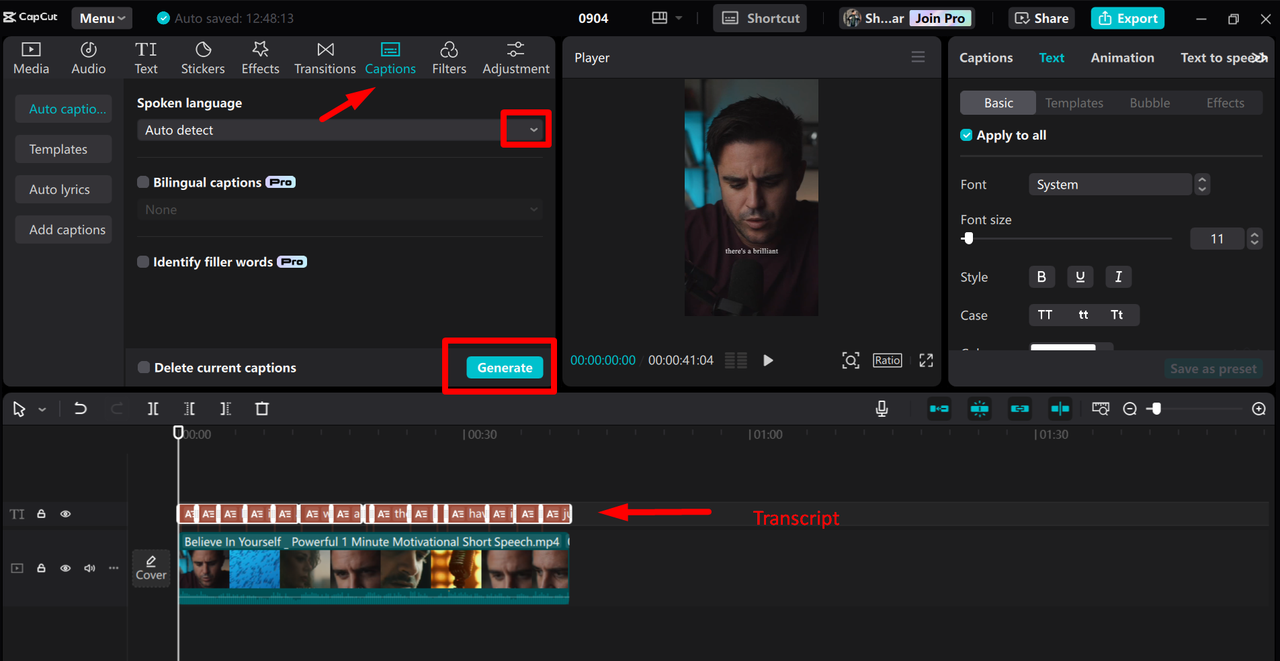Click the microphone record voiceover icon
This screenshot has width=1280, height=661.
(882, 408)
